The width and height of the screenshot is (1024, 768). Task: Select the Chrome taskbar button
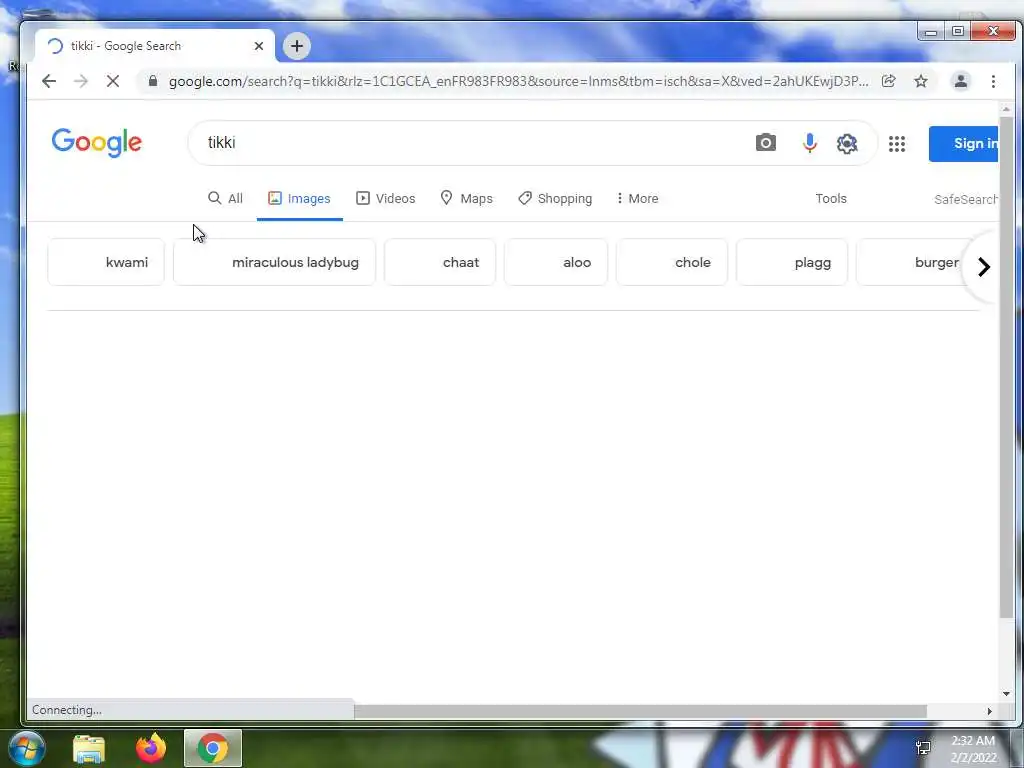213,748
